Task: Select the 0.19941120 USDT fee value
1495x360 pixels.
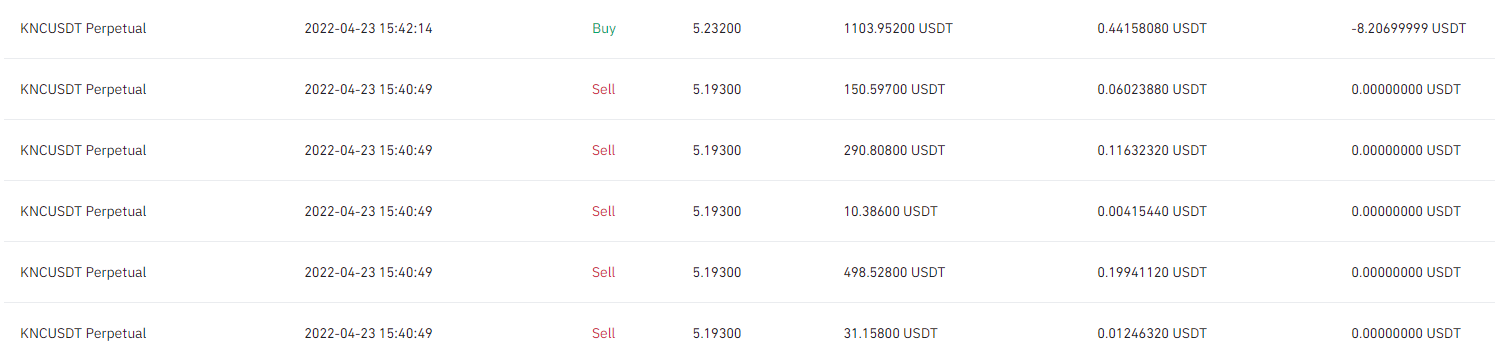Action: tap(1152, 272)
